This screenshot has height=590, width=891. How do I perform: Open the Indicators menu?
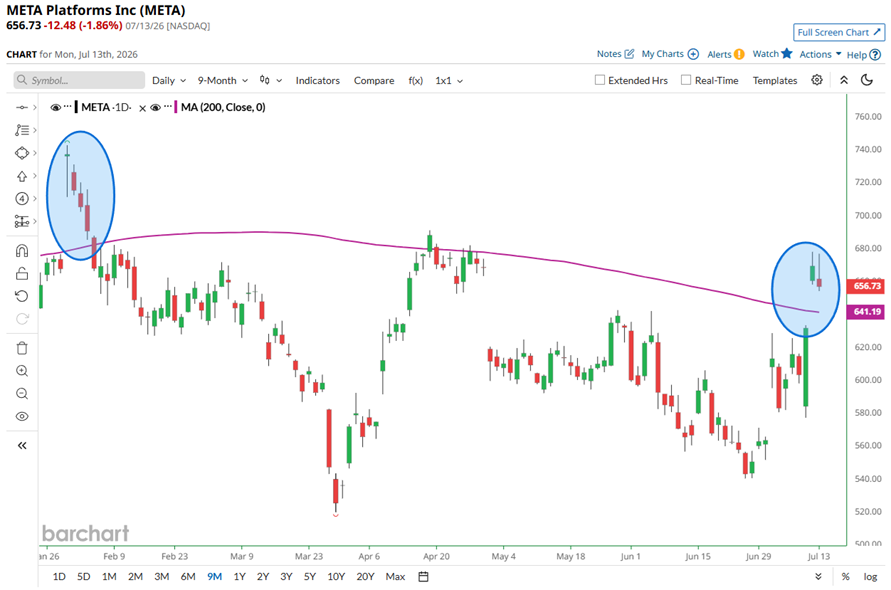point(318,81)
